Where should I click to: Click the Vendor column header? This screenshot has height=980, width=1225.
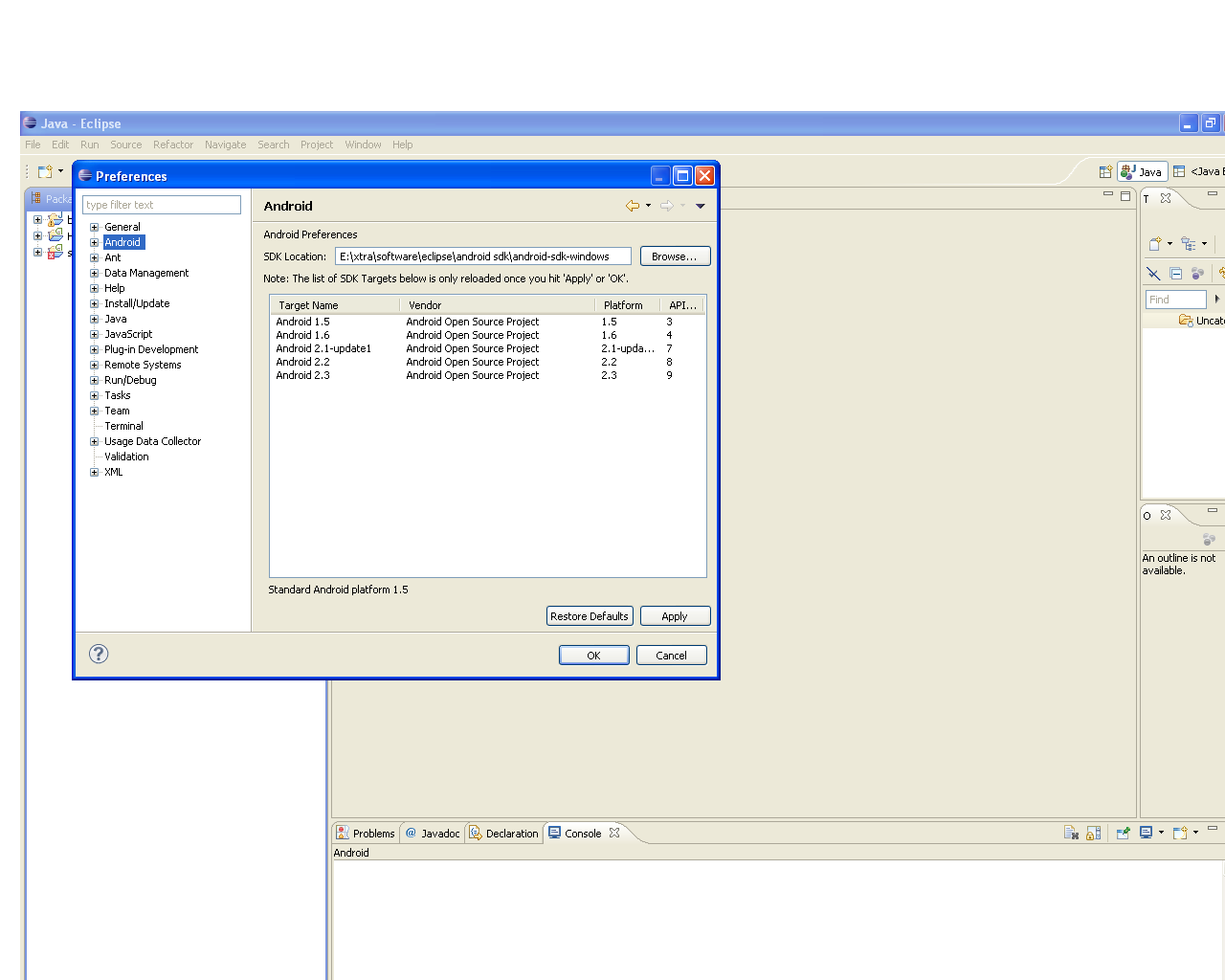tap(497, 305)
